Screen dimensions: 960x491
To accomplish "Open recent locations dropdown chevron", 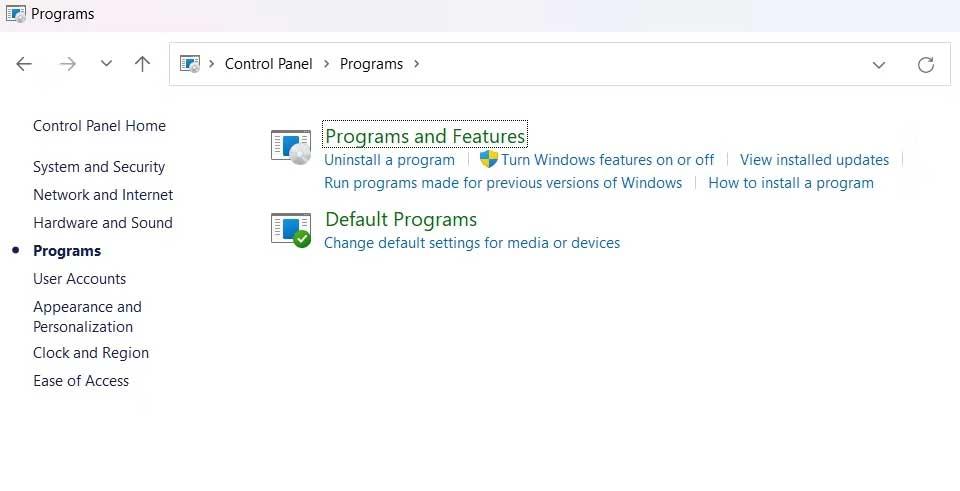I will [106, 64].
